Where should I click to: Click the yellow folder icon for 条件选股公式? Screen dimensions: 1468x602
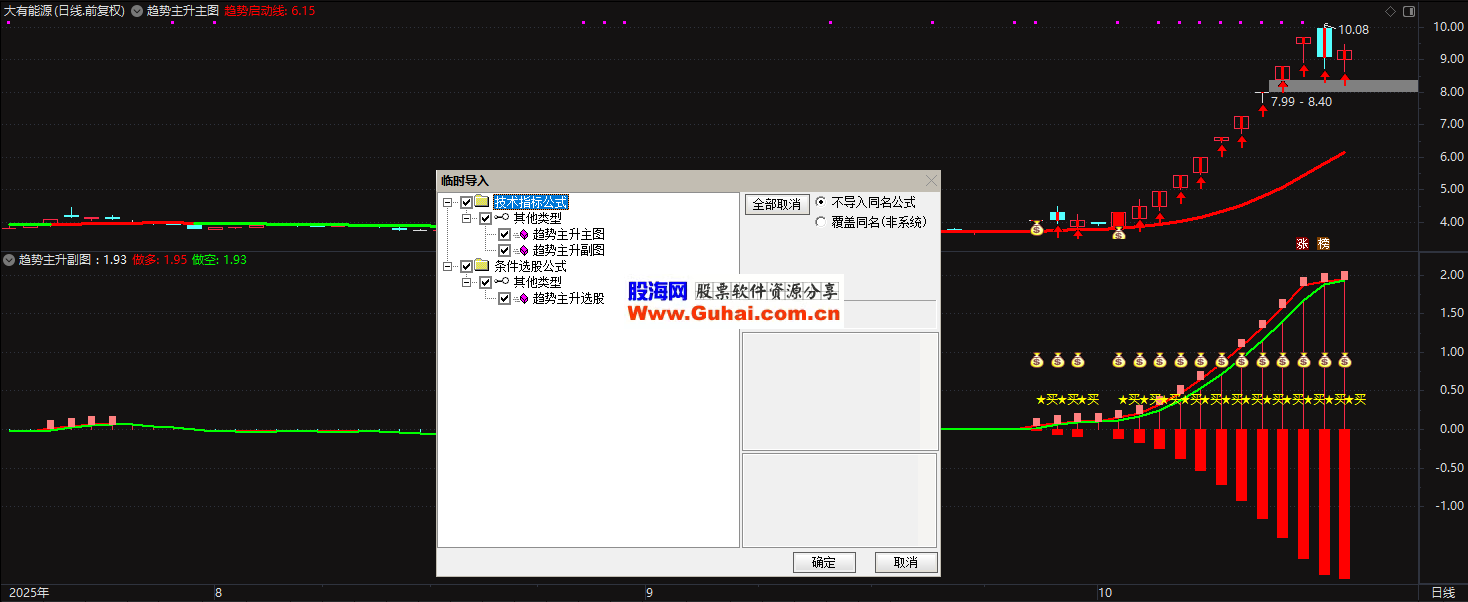coord(482,267)
